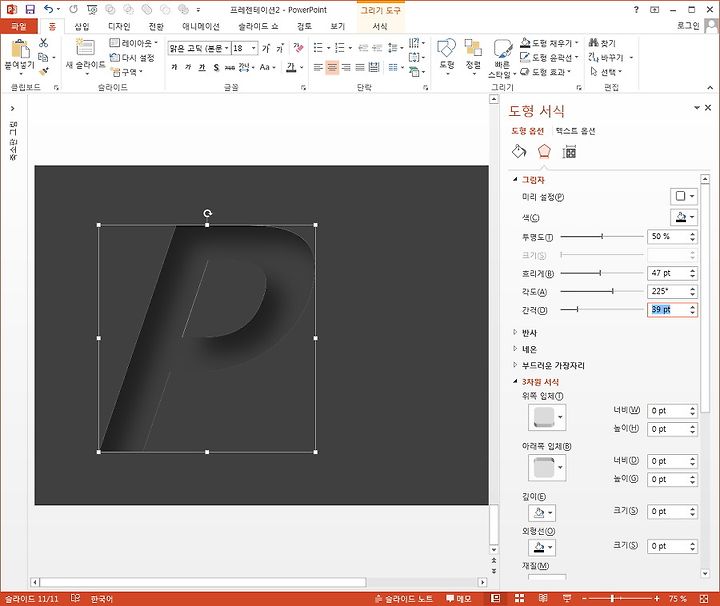Click the Decrease Font Size icon
720x606 pixels.
tap(280, 48)
